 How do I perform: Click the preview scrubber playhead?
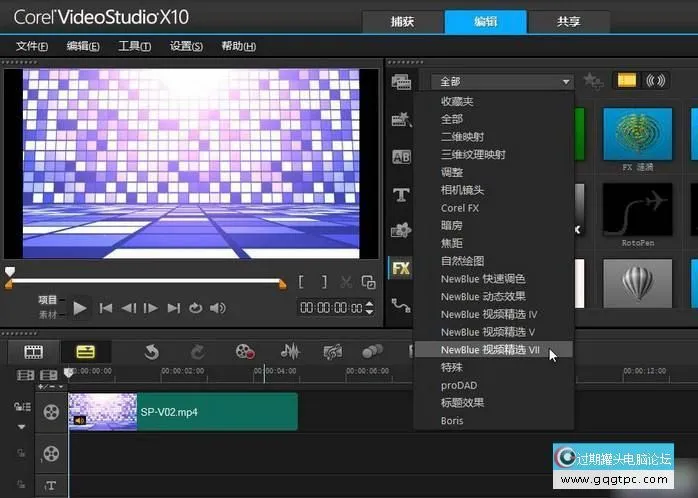[x=10, y=271]
